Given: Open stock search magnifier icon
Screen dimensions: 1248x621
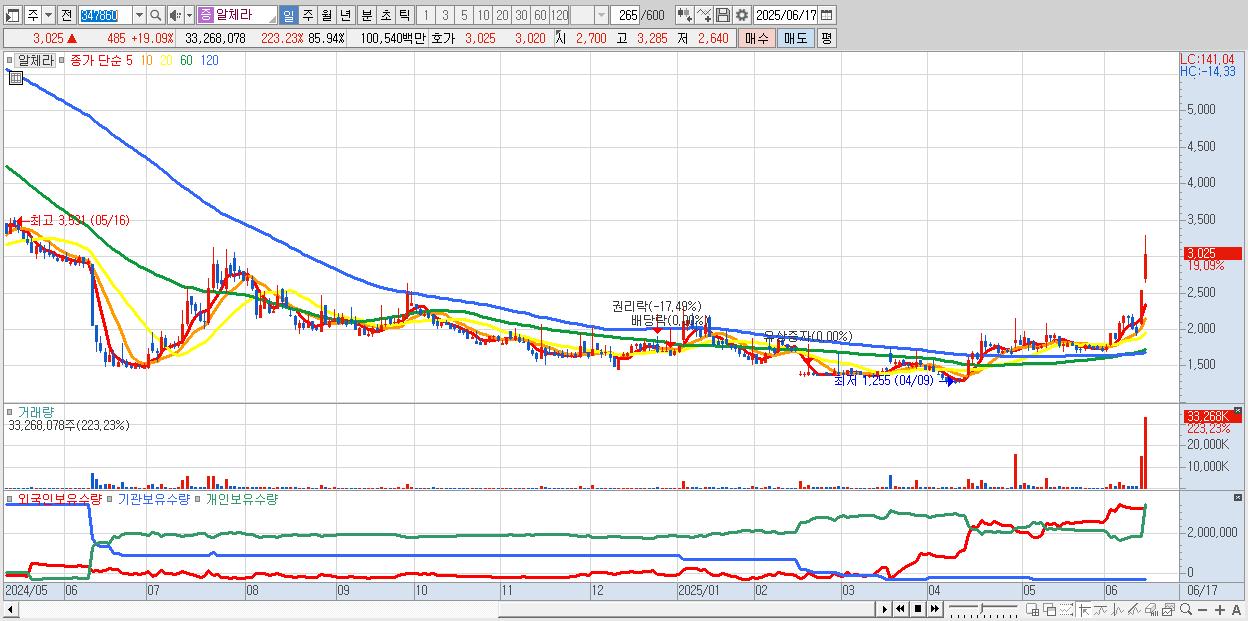Looking at the screenshot, I should [x=155, y=15].
